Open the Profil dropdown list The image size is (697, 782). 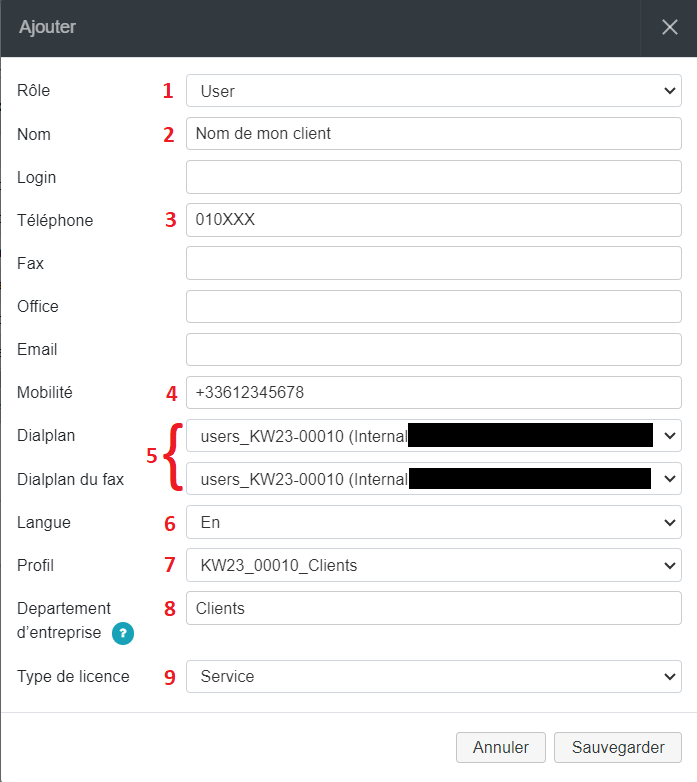click(x=433, y=565)
